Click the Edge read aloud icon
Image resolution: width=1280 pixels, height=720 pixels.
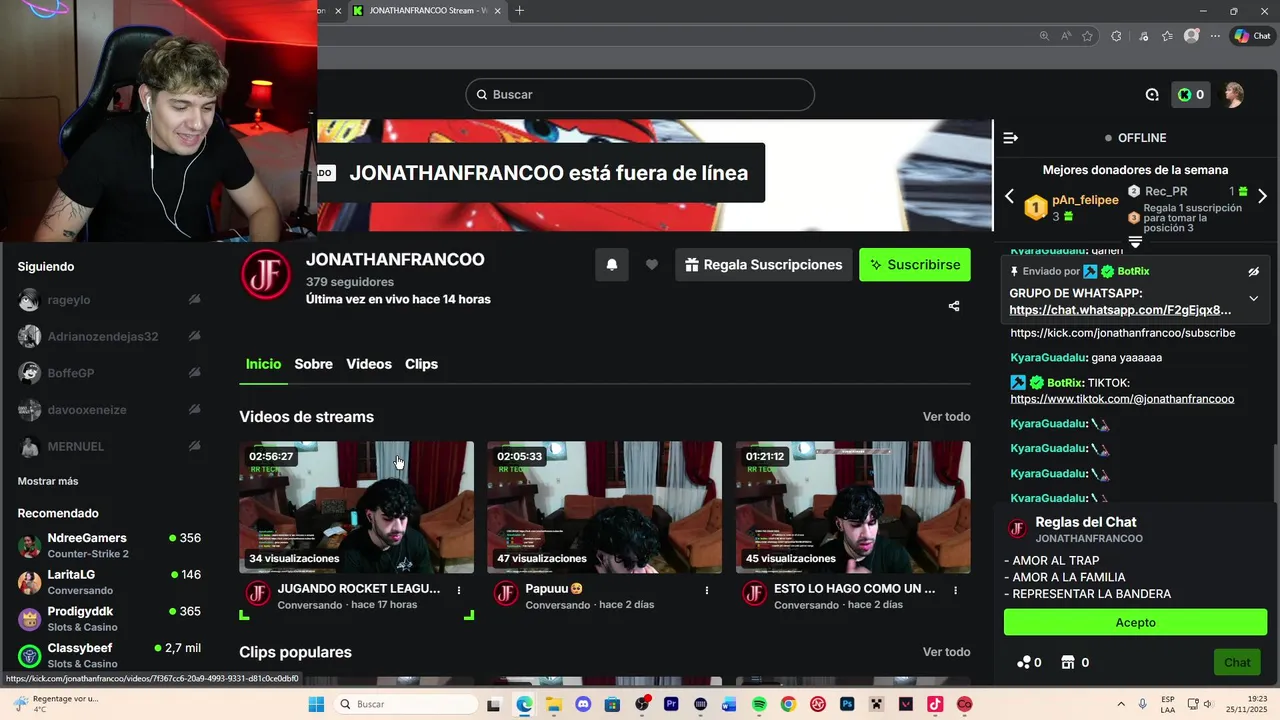coord(1066,36)
